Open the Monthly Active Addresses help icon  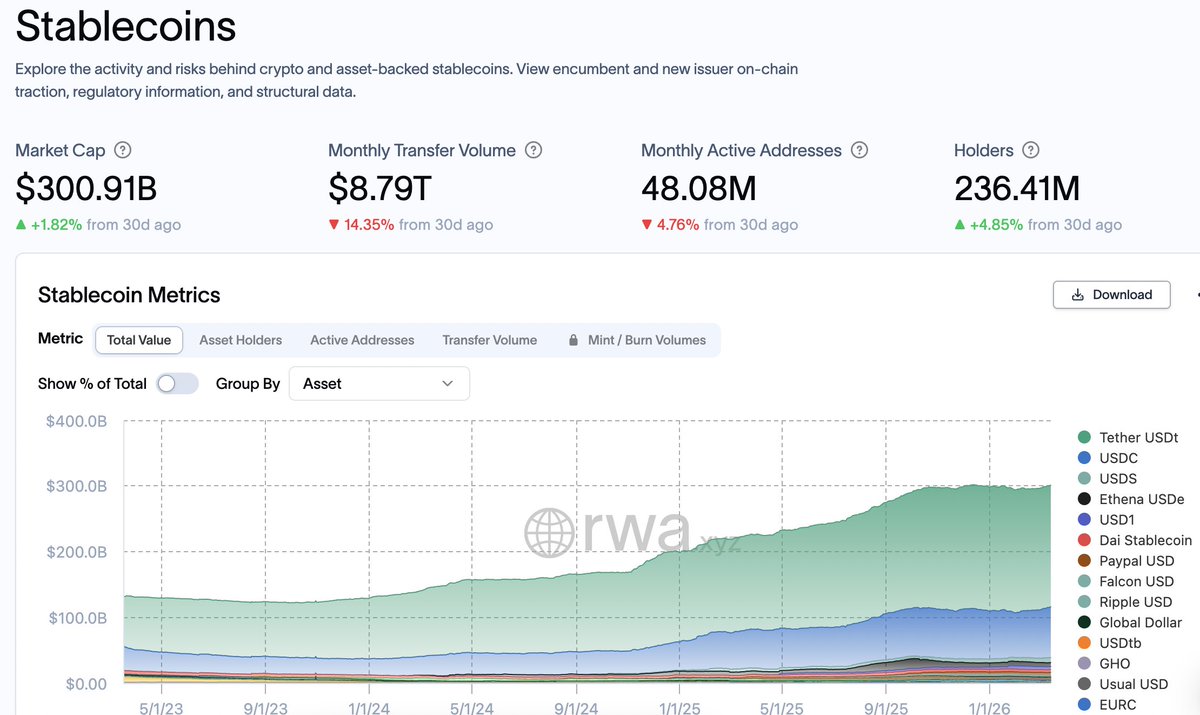point(859,151)
